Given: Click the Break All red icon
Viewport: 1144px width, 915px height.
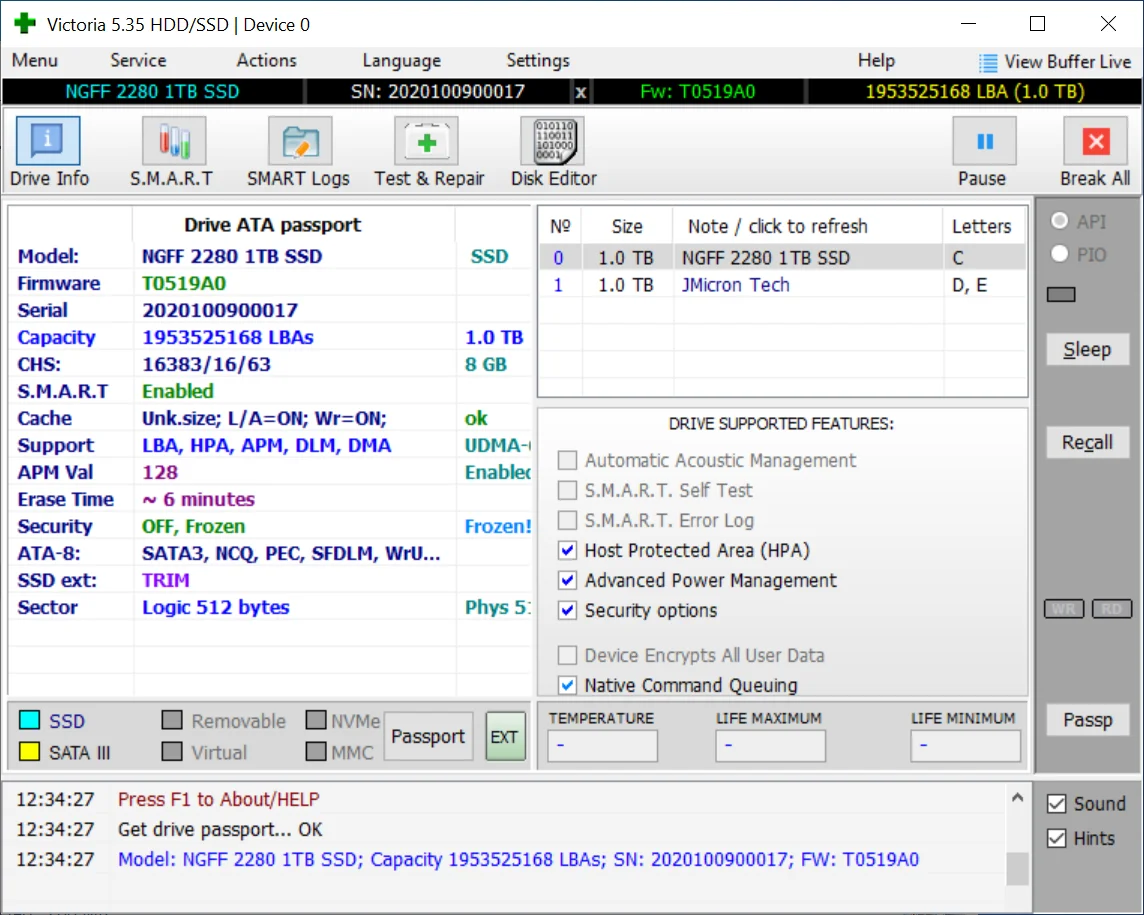Looking at the screenshot, I should click(x=1095, y=141).
